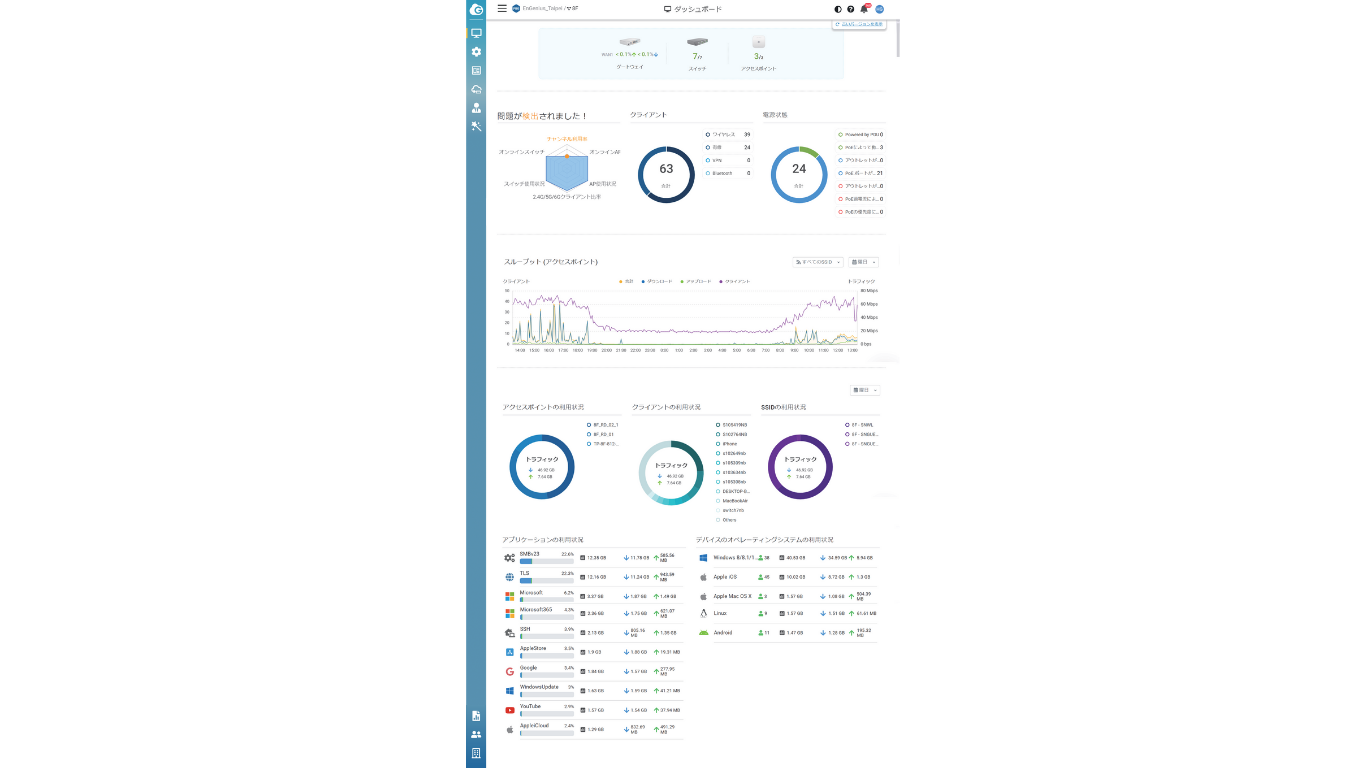1366x768 pixels.
Task: Open the notifications bell icon
Action: (x=862, y=9)
